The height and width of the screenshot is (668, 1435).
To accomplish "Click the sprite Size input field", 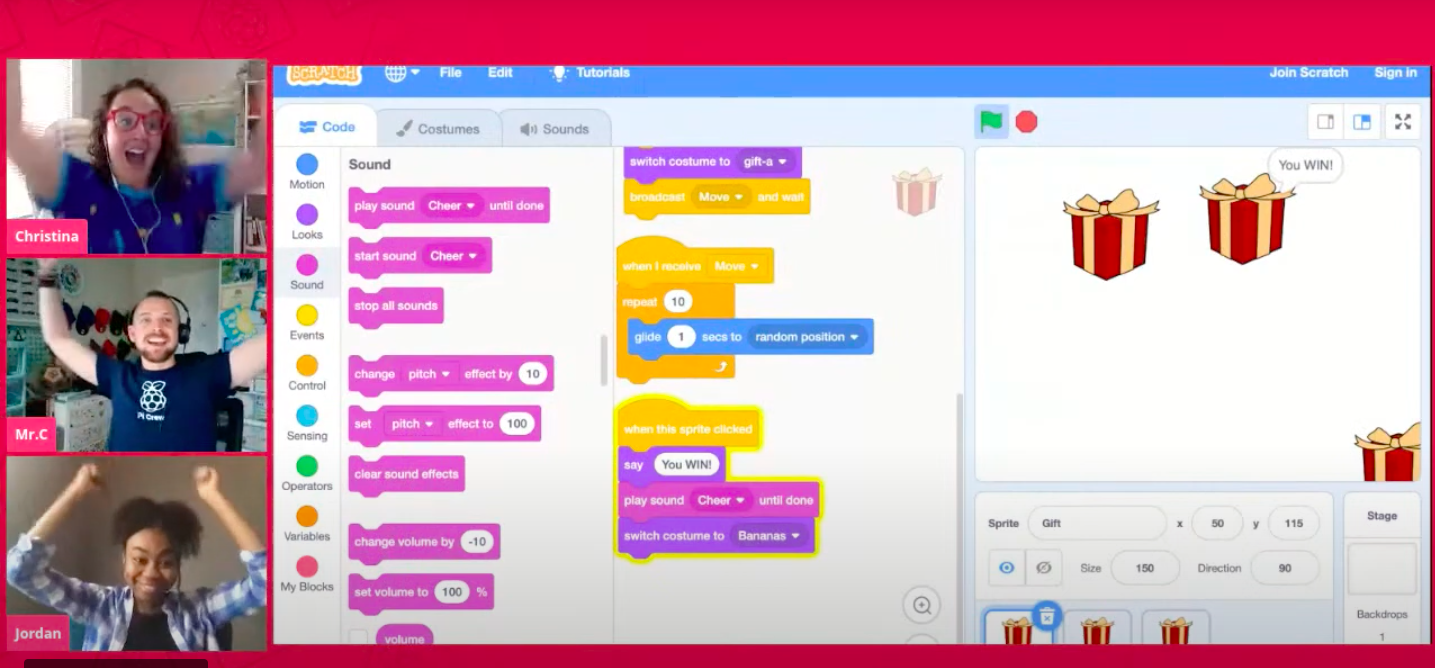I will pos(1144,568).
